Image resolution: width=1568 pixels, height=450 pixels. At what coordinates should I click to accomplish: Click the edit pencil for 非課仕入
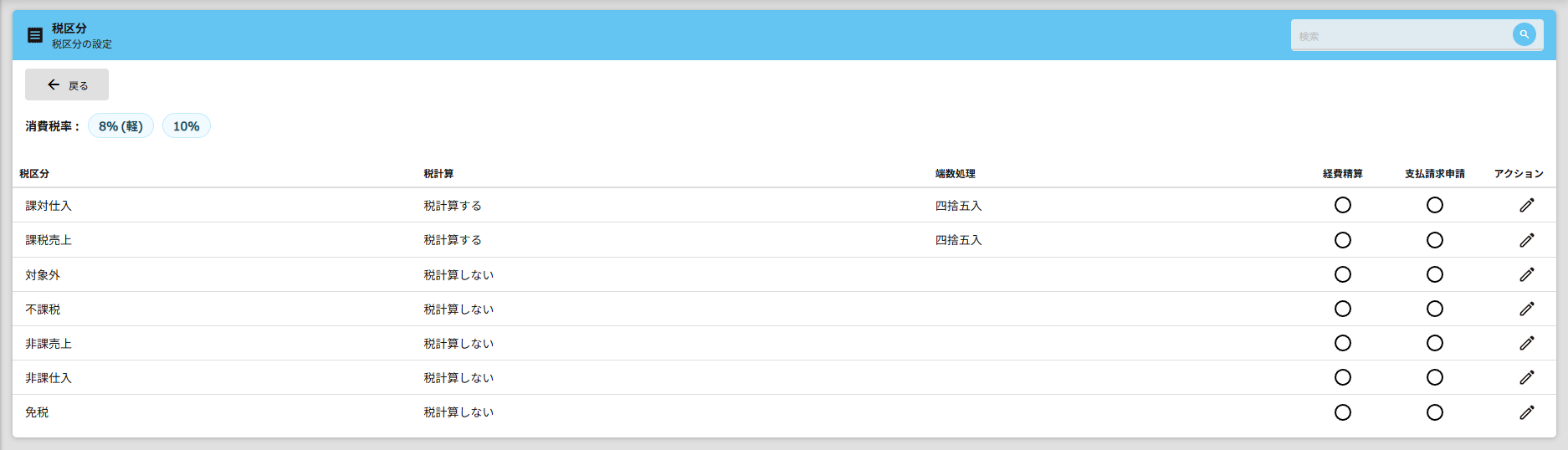(1527, 377)
